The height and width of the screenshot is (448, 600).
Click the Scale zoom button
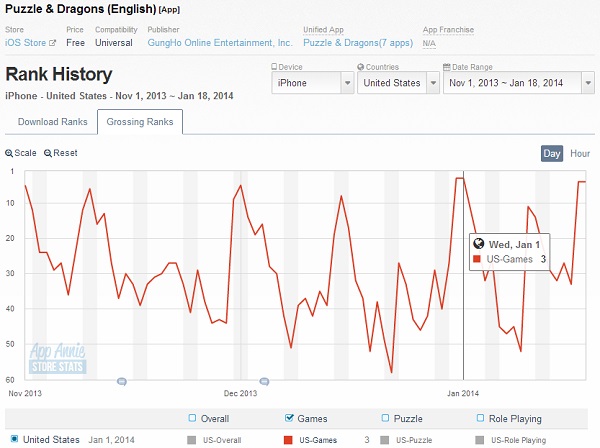point(21,153)
